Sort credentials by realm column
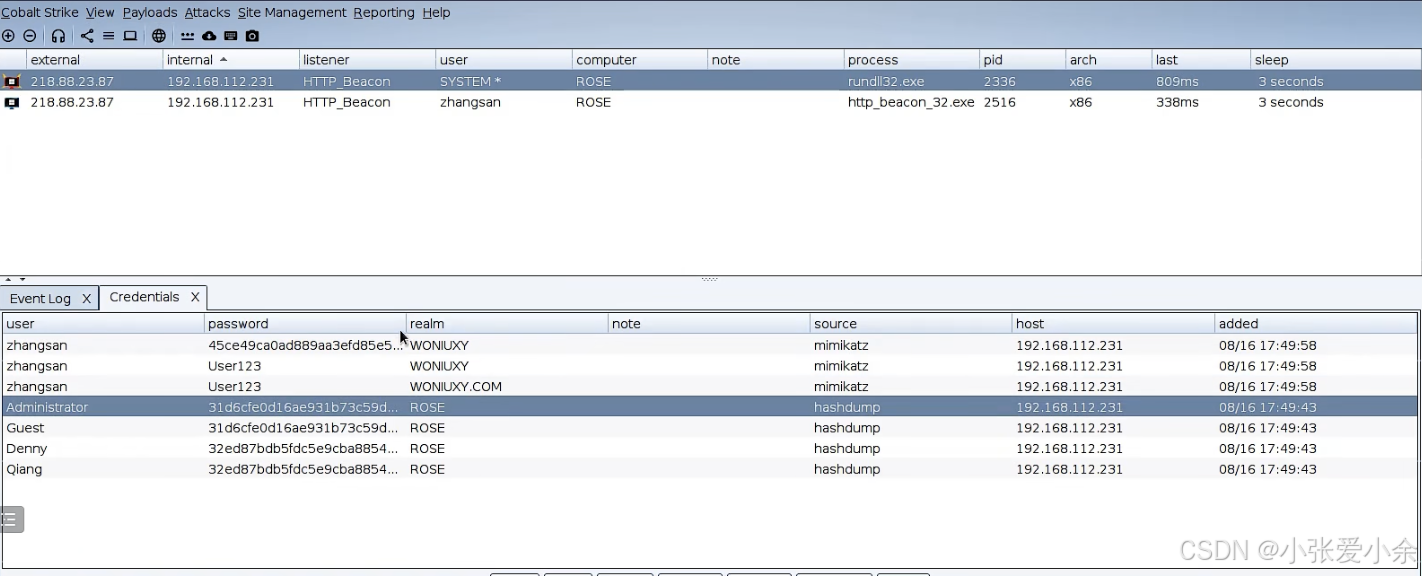The height and width of the screenshot is (576, 1422). [x=507, y=324]
